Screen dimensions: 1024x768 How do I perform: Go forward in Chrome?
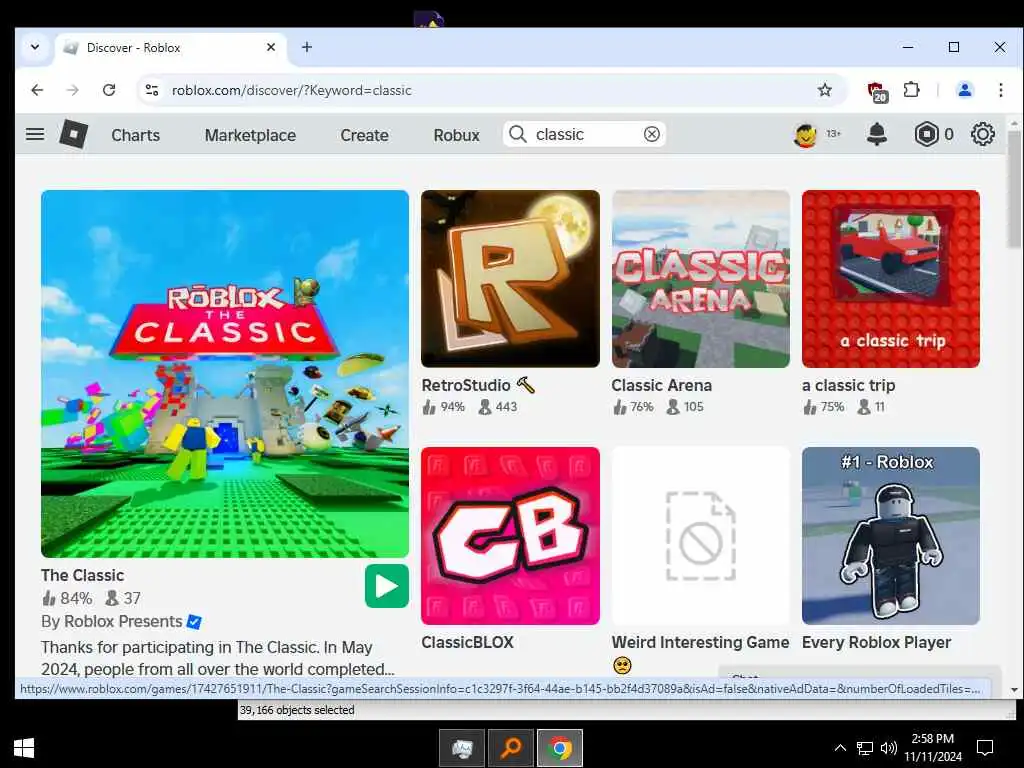coord(72,90)
